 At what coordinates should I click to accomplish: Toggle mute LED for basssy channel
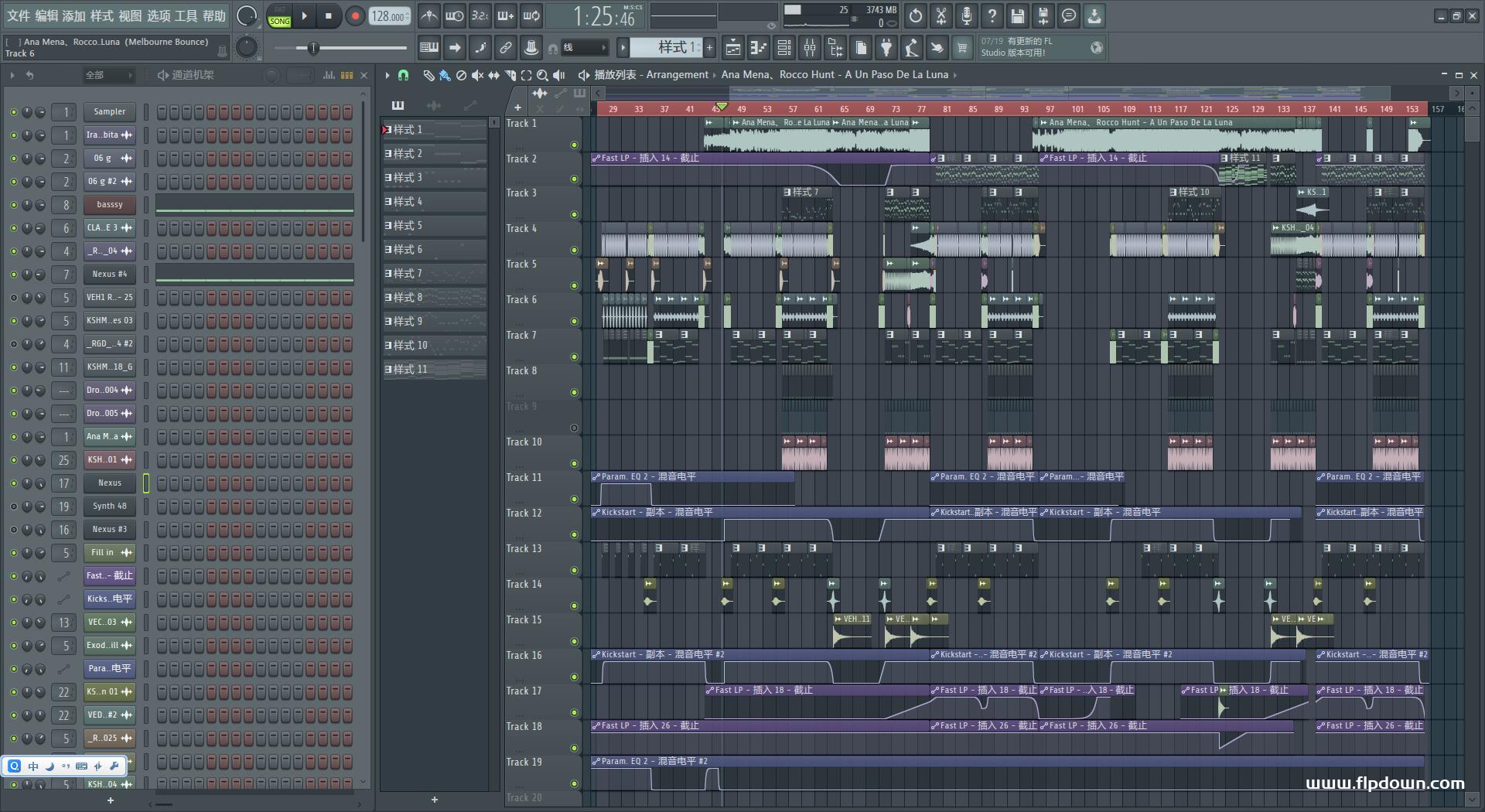[13, 205]
